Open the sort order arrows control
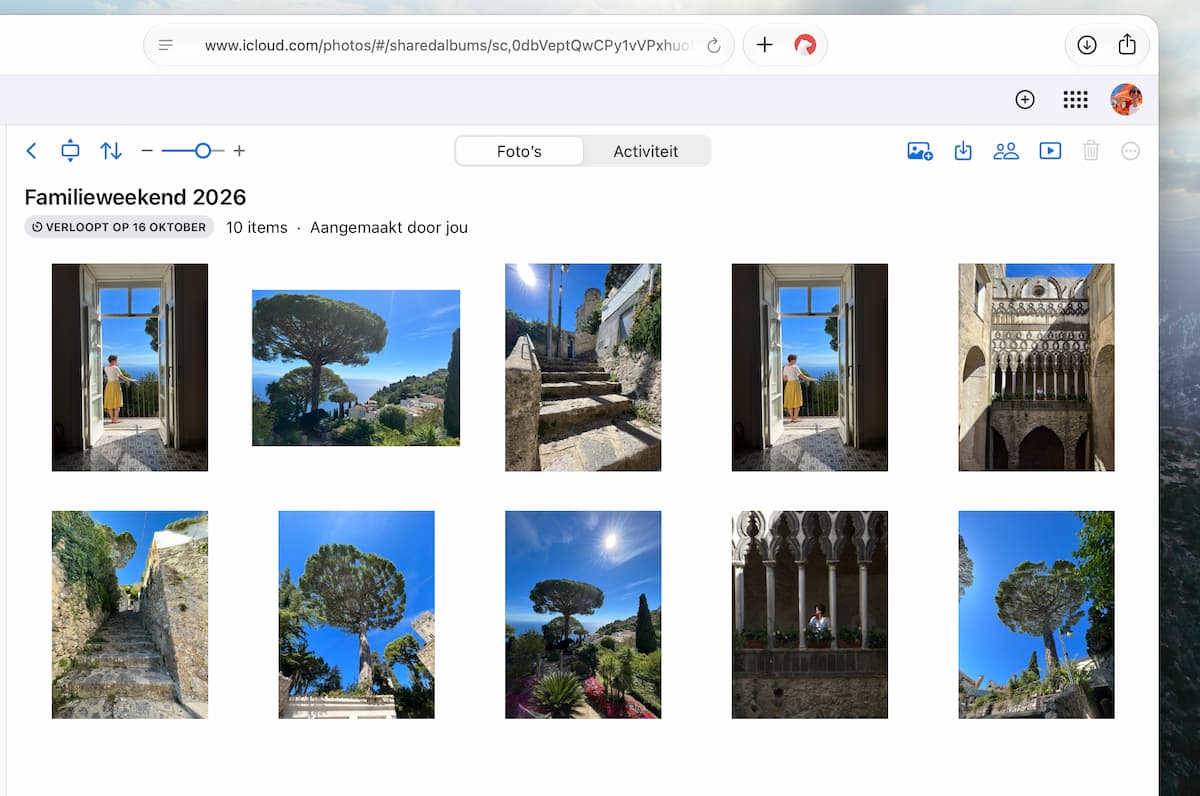This screenshot has width=1200, height=796. tap(111, 151)
